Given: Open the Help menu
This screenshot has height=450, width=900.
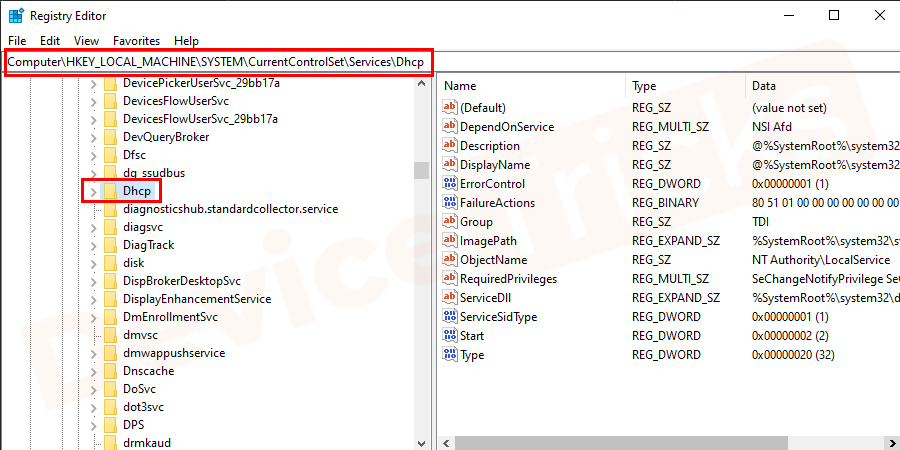Looking at the screenshot, I should tap(186, 41).
